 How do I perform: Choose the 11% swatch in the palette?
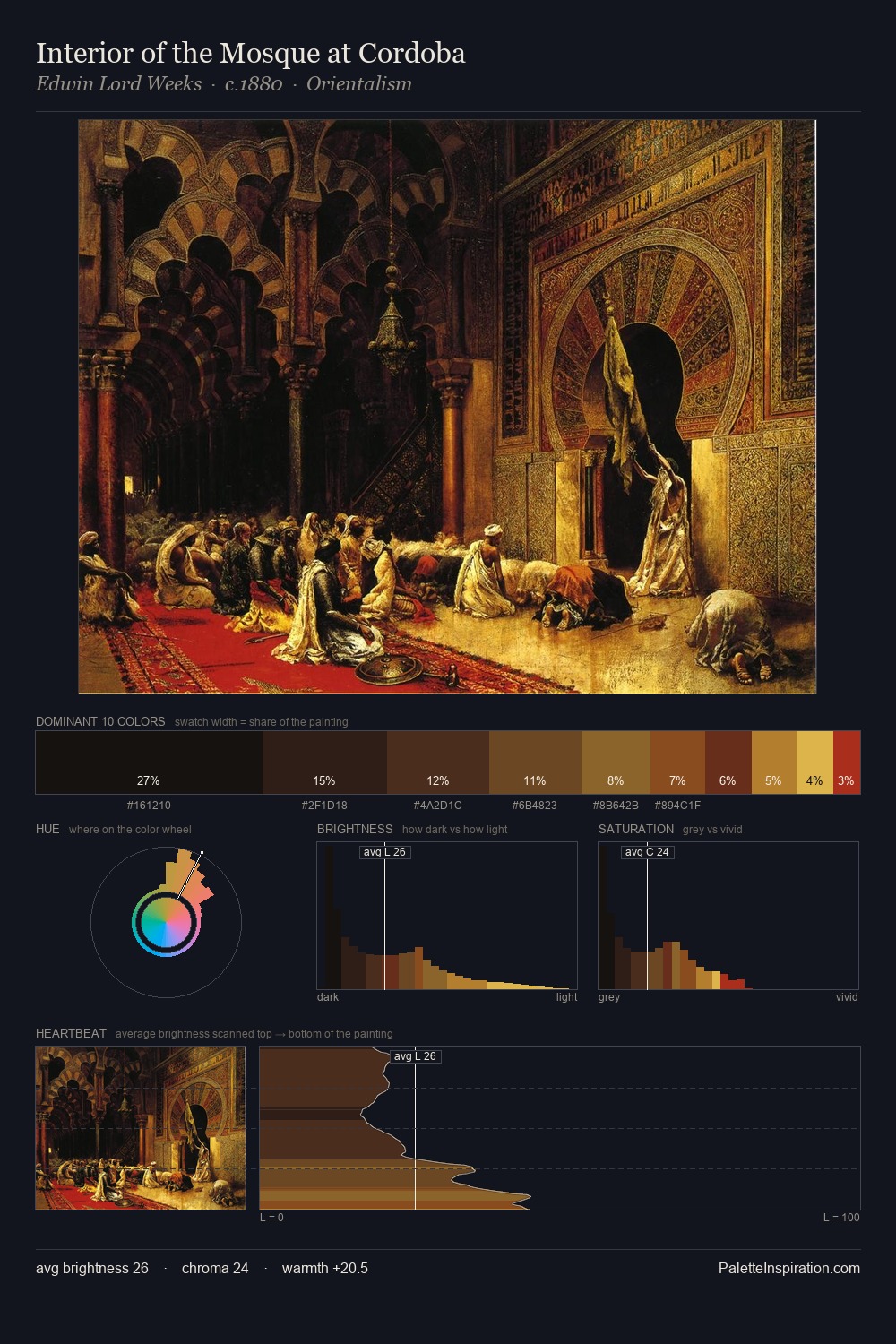coord(535,762)
